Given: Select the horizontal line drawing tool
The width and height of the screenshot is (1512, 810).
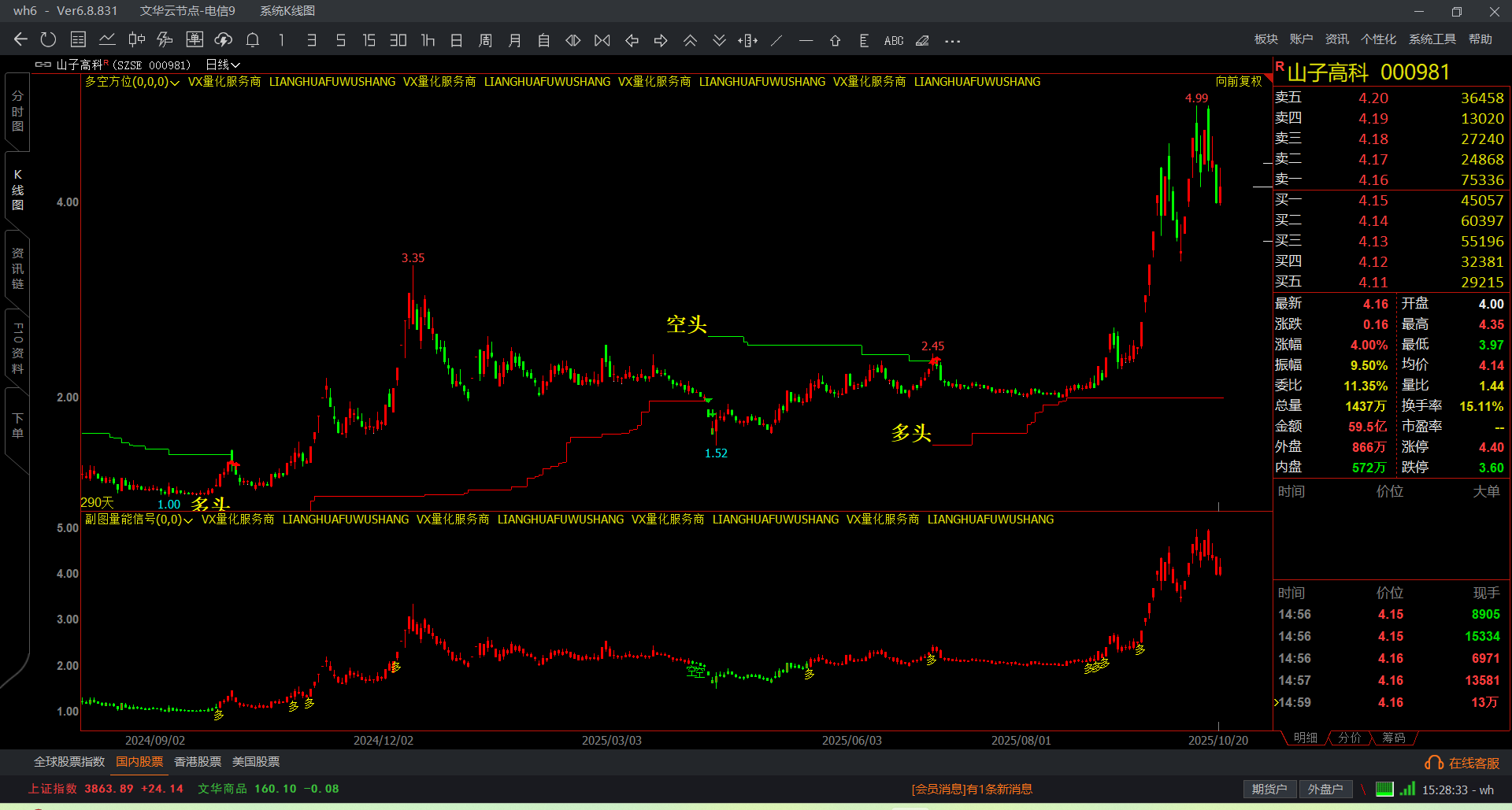Looking at the screenshot, I should pos(806,40).
